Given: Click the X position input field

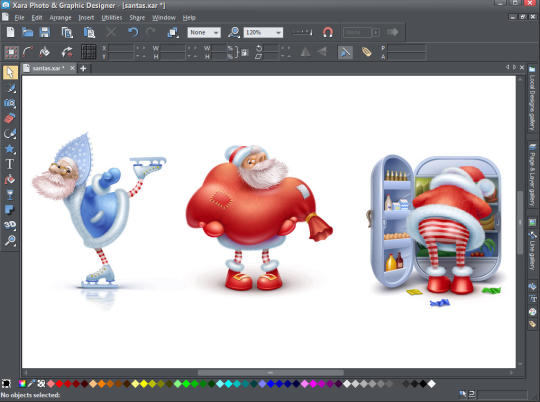Looking at the screenshot, I should click(122, 48).
